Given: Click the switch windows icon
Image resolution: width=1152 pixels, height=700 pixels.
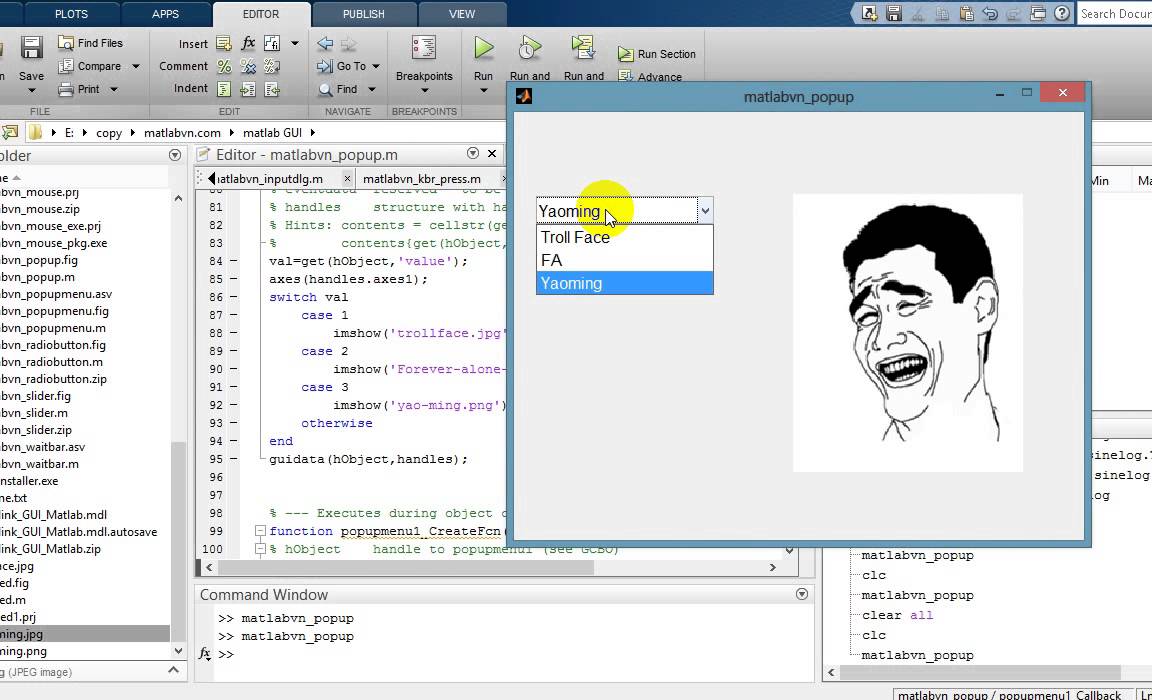Looking at the screenshot, I should pyautogui.click(x=1037, y=13).
